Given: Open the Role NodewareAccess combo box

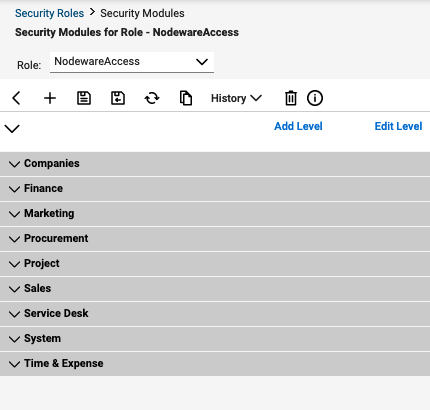Looking at the screenshot, I should [132, 62].
